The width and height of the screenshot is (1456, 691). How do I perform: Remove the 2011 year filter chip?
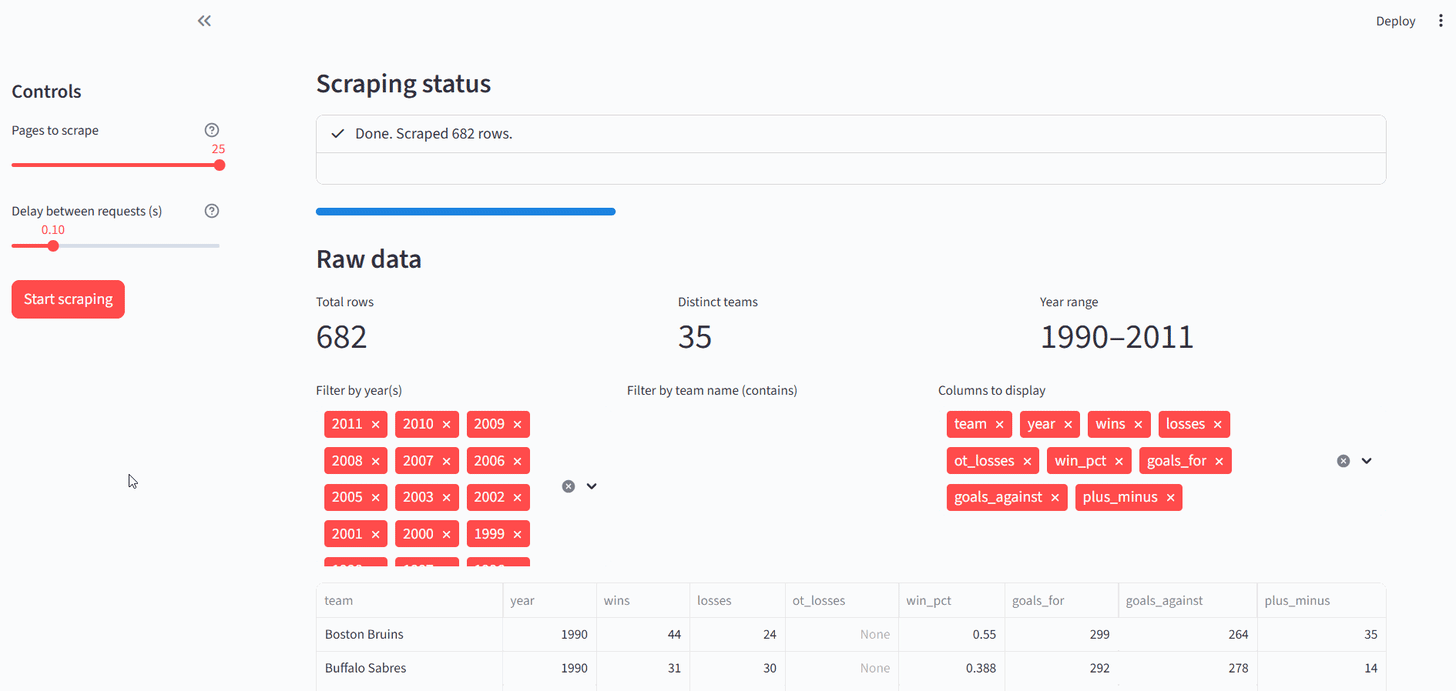pyautogui.click(x=375, y=424)
